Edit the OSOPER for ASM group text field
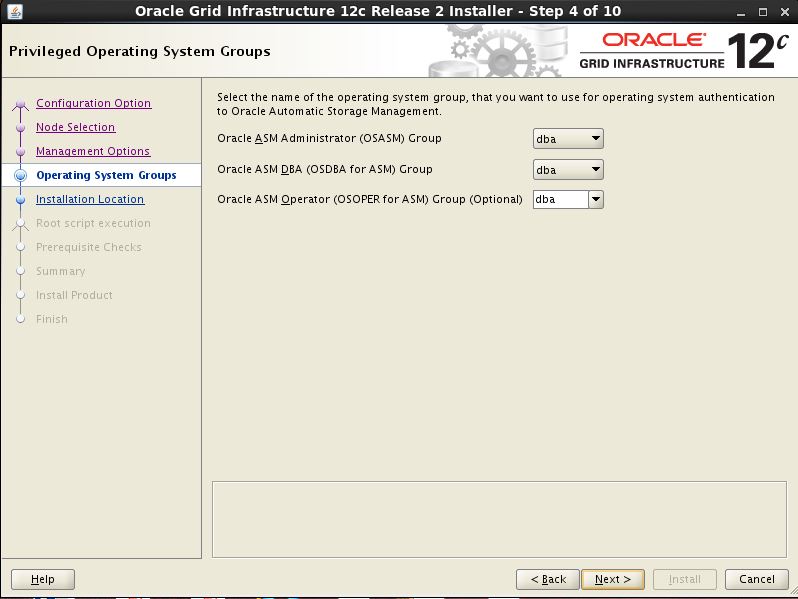The image size is (798, 599). coord(560,199)
